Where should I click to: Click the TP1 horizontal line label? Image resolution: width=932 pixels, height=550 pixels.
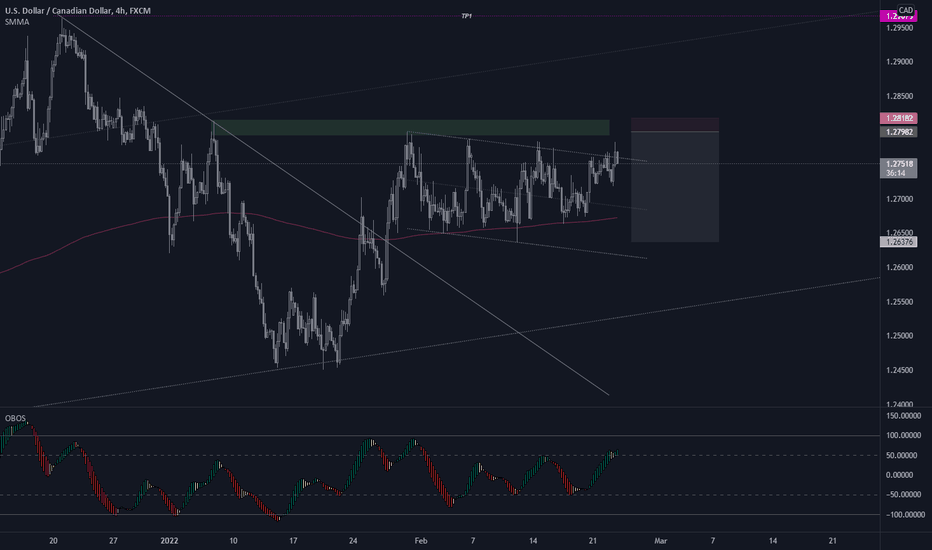coord(467,16)
